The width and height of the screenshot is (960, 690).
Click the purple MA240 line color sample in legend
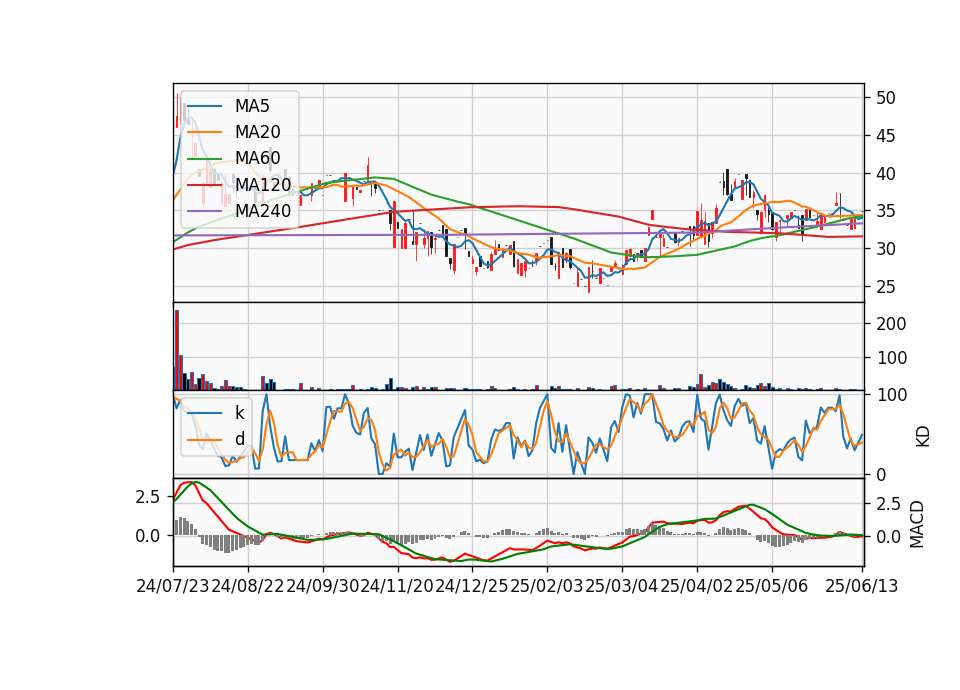204,211
